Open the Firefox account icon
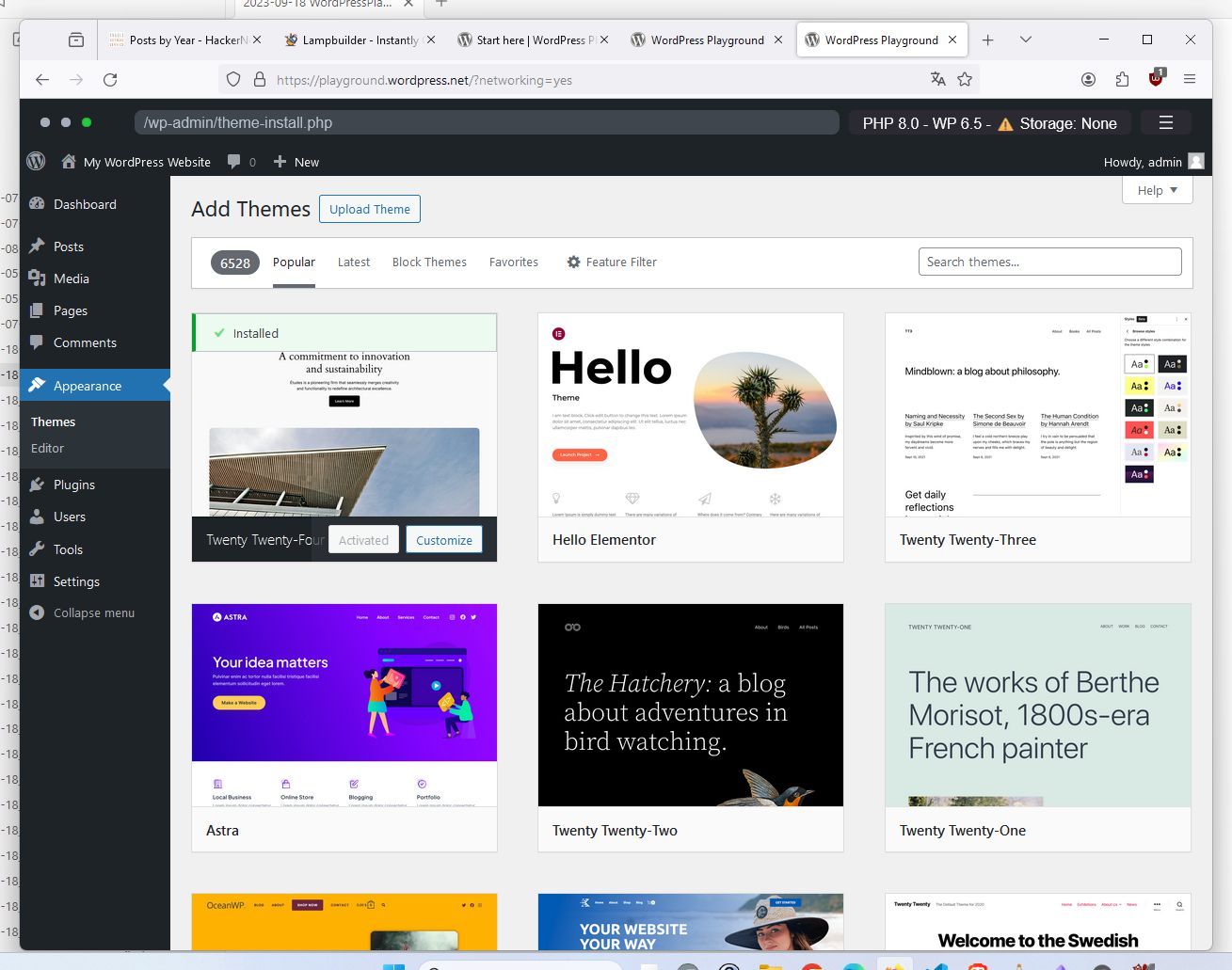Screen dimensions: 1232x970 pyautogui.click(x=1088, y=80)
